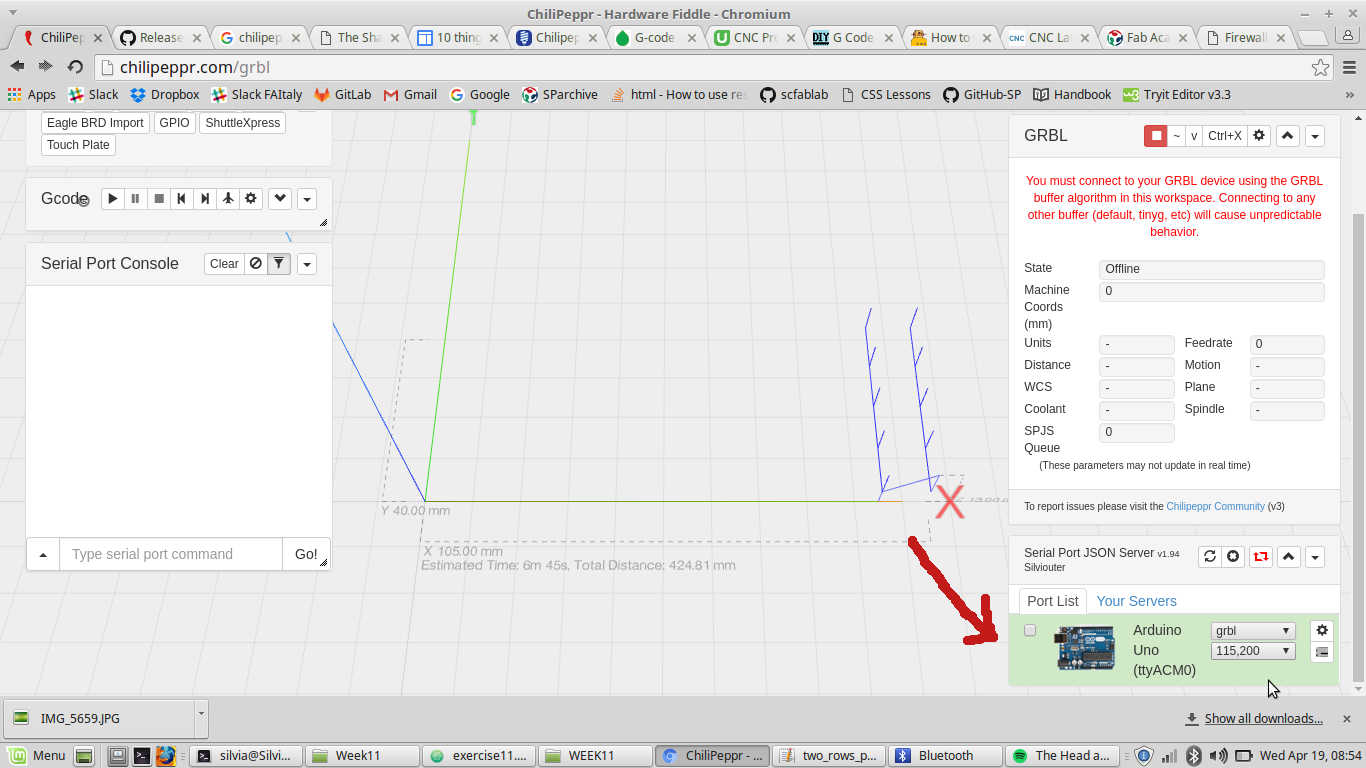Open the Serial Port JSON Server caret dropdown

pos(1315,557)
